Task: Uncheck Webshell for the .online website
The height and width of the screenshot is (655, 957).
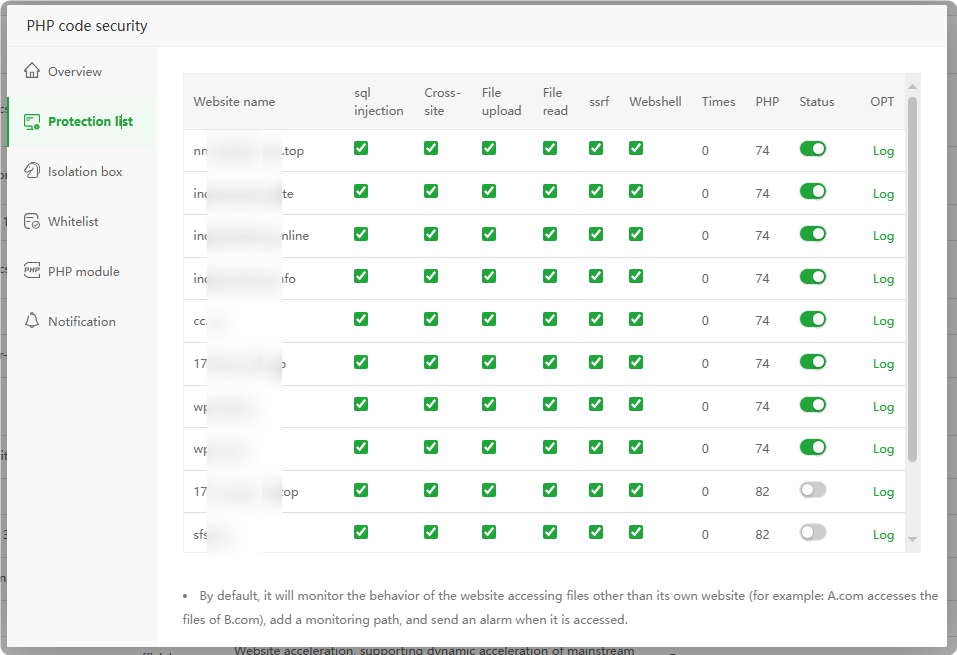Action: click(x=636, y=234)
